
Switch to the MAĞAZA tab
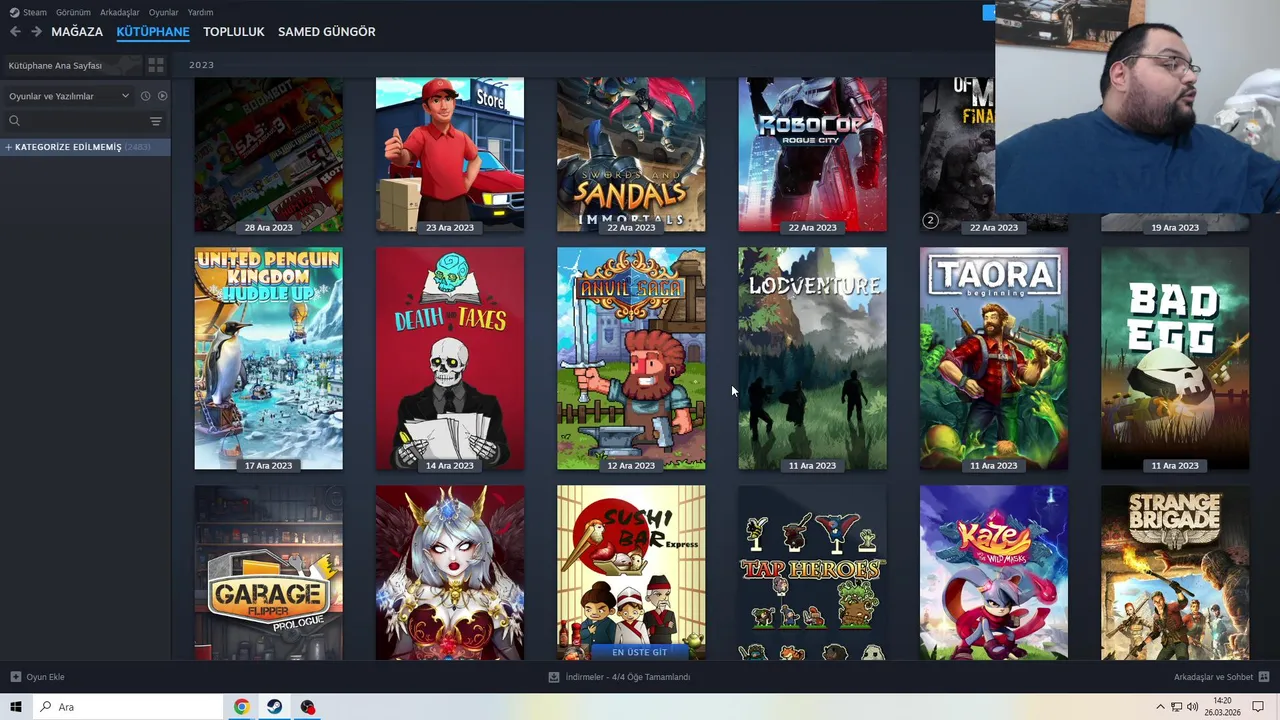(77, 32)
